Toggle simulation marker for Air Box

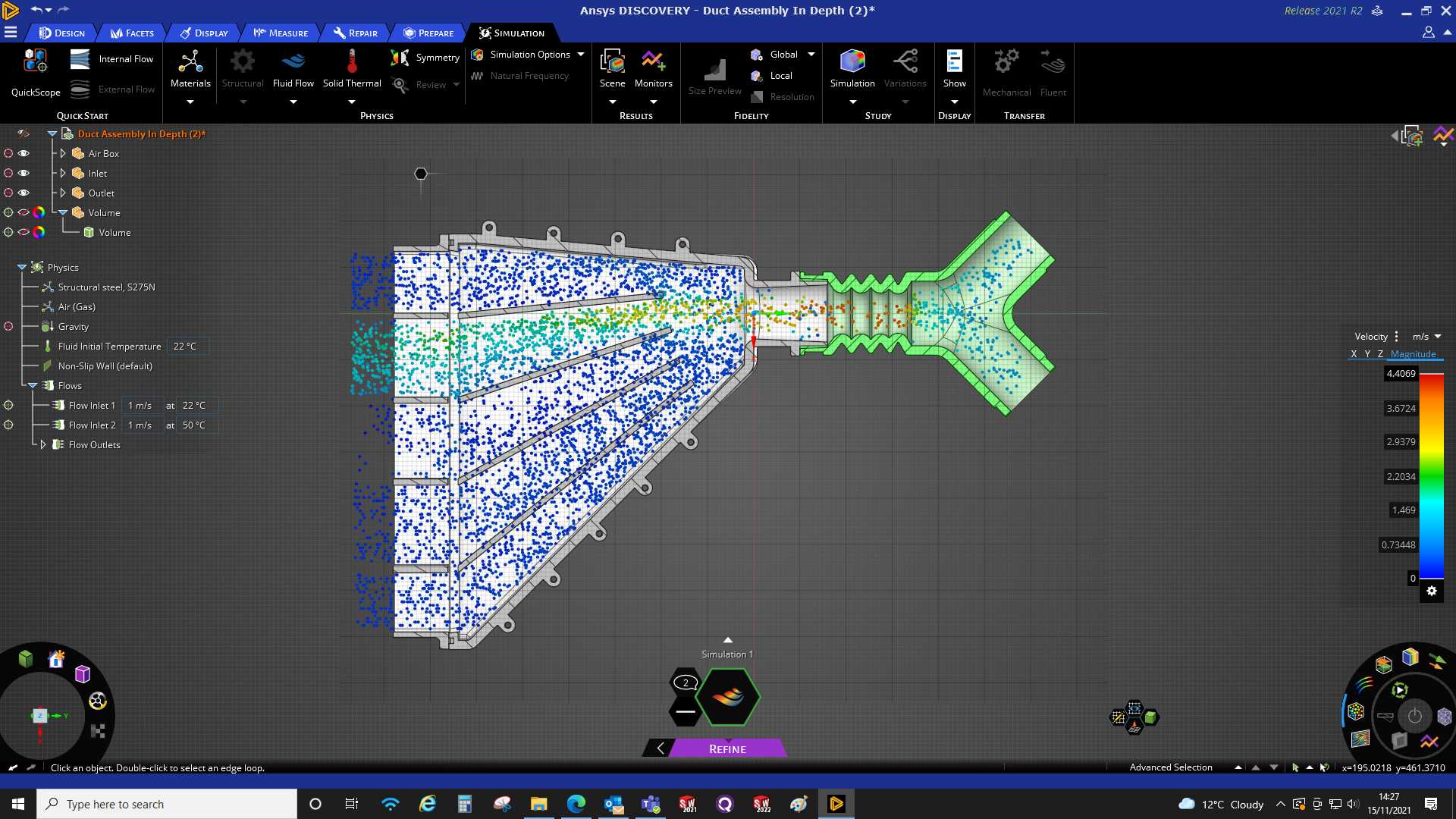(8, 153)
